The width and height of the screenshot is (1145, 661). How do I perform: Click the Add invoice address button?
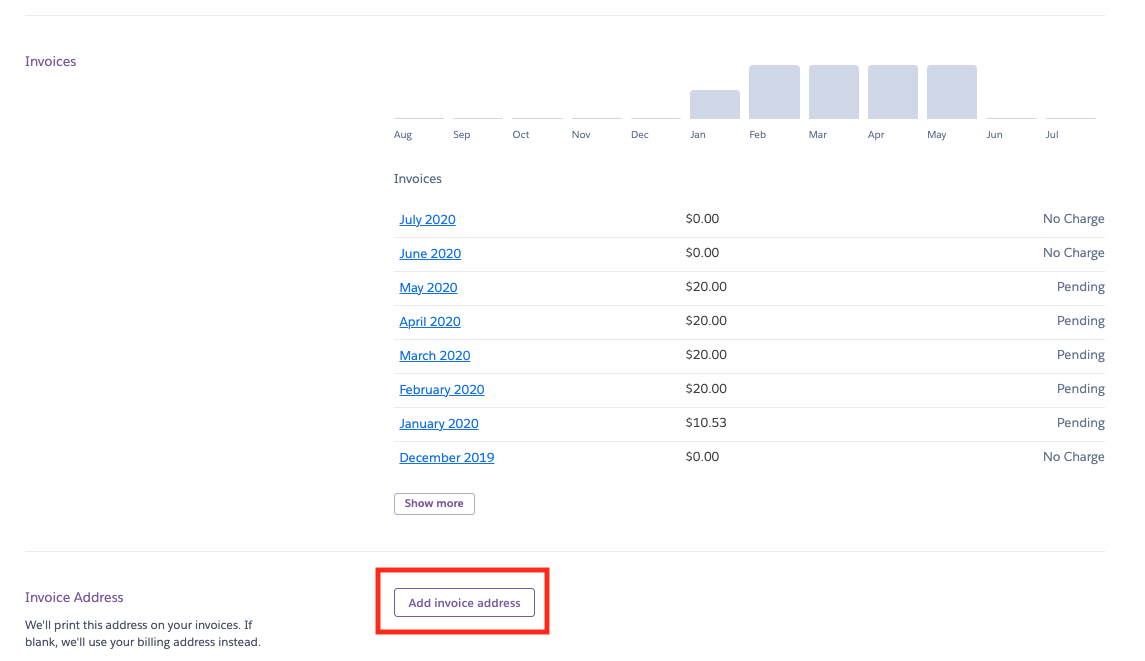pos(464,603)
